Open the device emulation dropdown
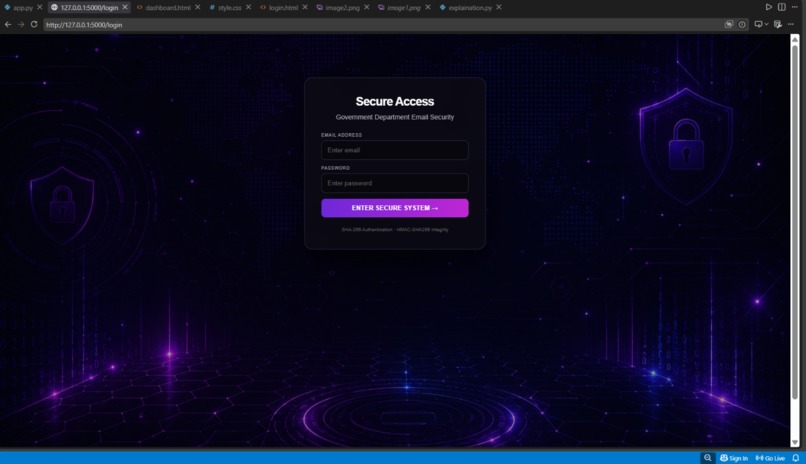The width and height of the screenshot is (806, 464). point(761,24)
